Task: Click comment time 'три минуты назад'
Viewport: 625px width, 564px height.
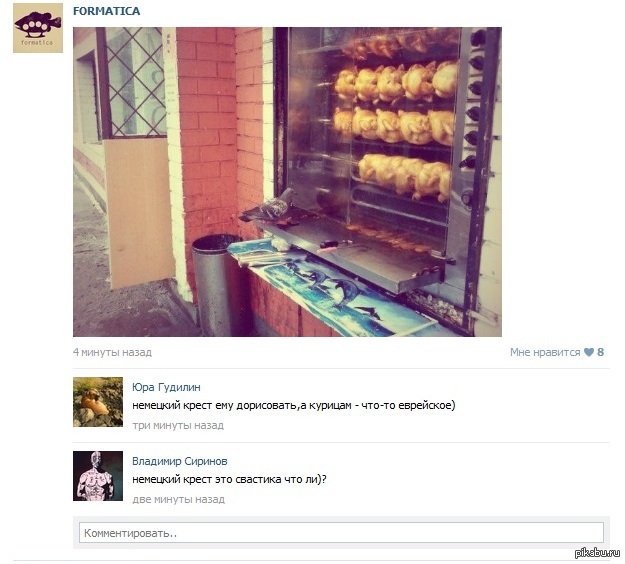Action: pyautogui.click(x=178, y=425)
